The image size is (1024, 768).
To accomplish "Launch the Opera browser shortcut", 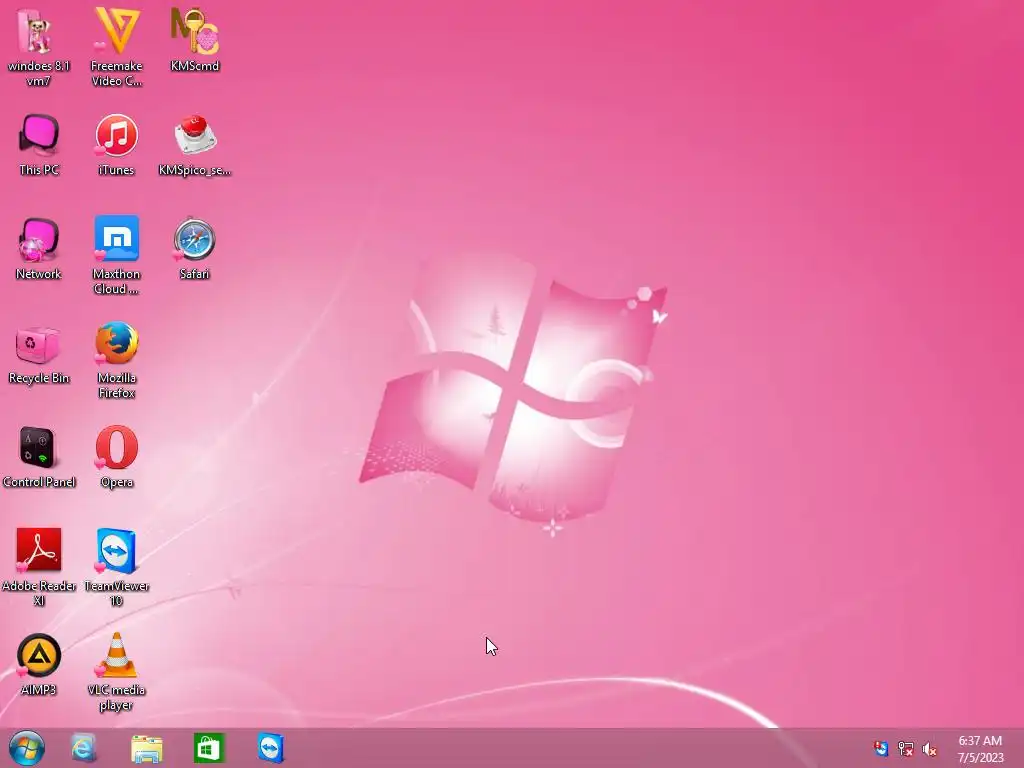I will [116, 456].
